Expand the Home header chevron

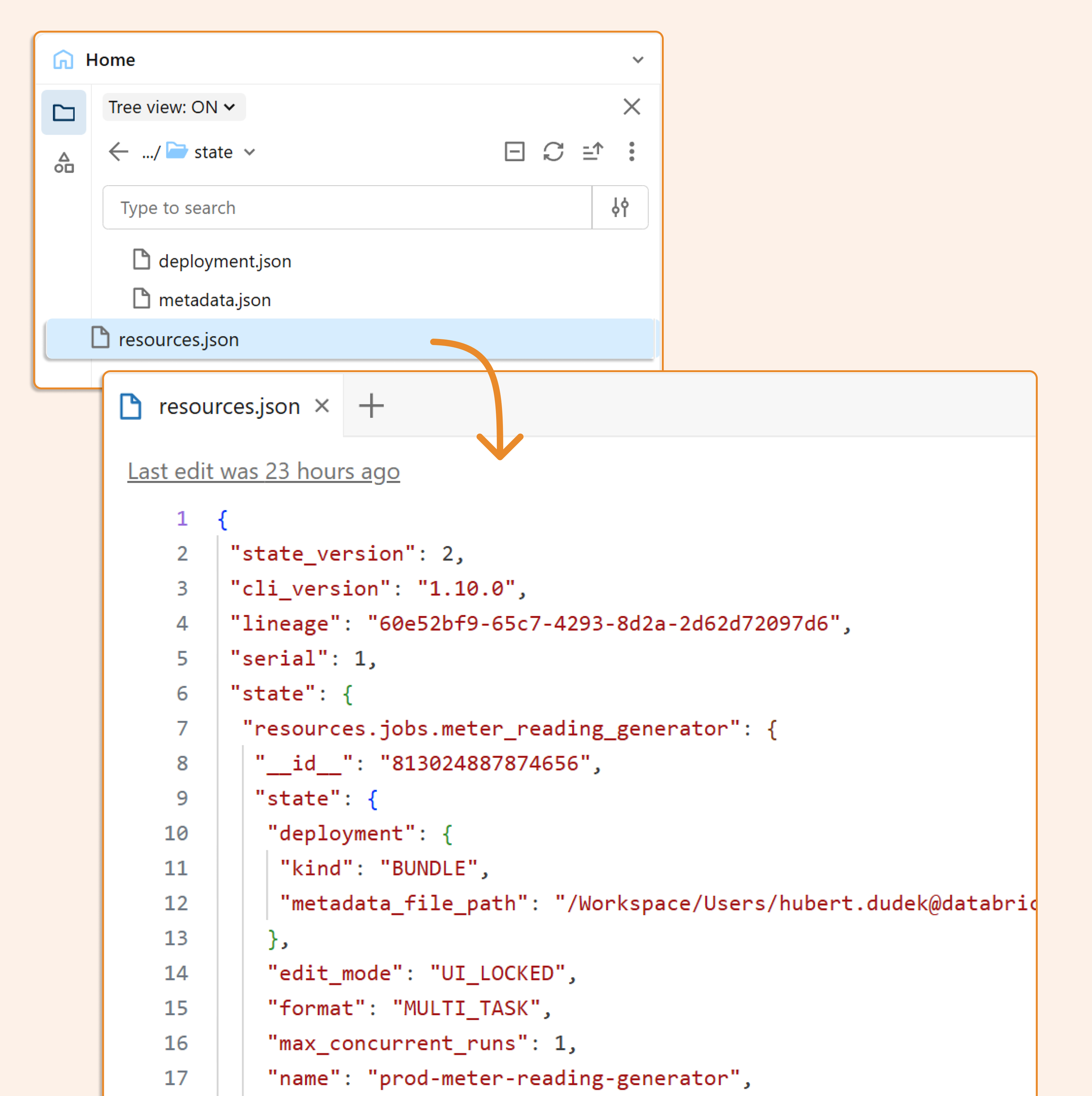tap(638, 60)
